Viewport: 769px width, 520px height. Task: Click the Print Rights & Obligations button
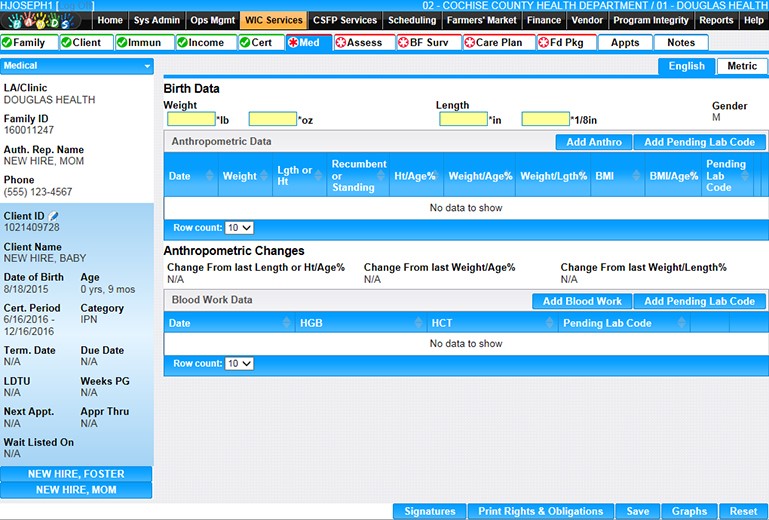coord(540,511)
